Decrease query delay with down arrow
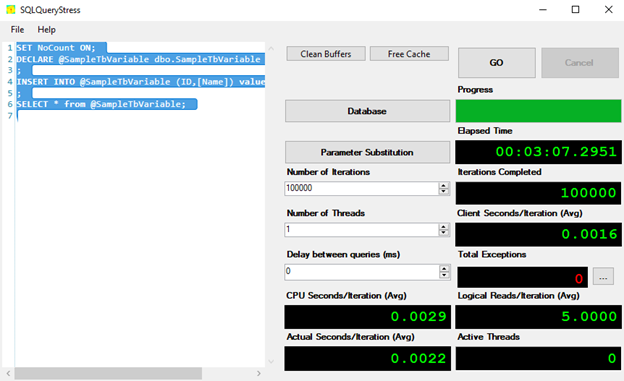 click(444, 275)
